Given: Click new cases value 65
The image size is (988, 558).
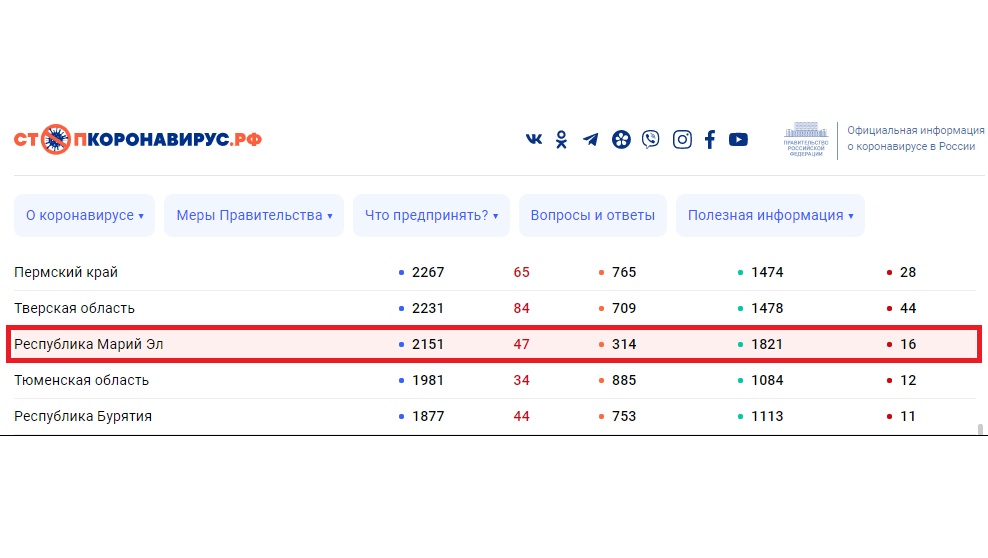Looking at the screenshot, I should pyautogui.click(x=521, y=272).
